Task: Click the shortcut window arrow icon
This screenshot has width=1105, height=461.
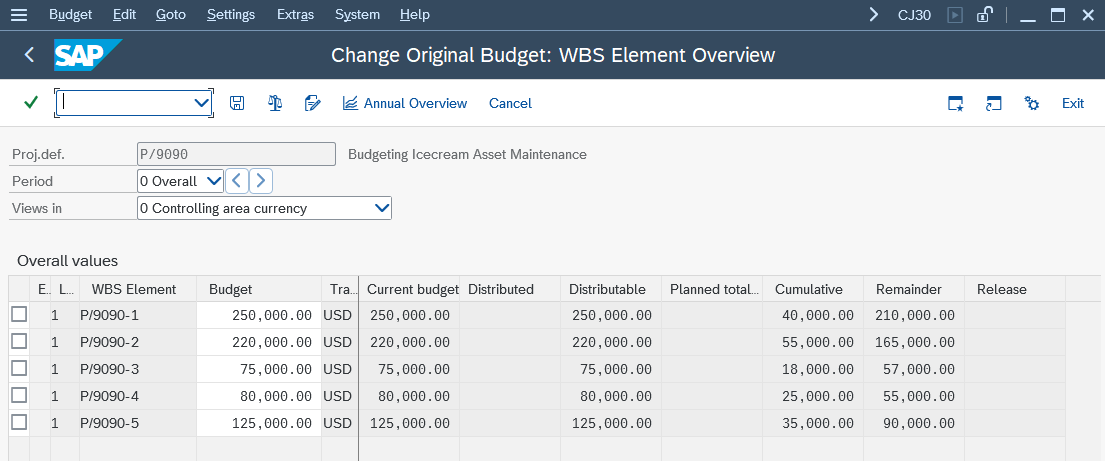Action: 994,104
